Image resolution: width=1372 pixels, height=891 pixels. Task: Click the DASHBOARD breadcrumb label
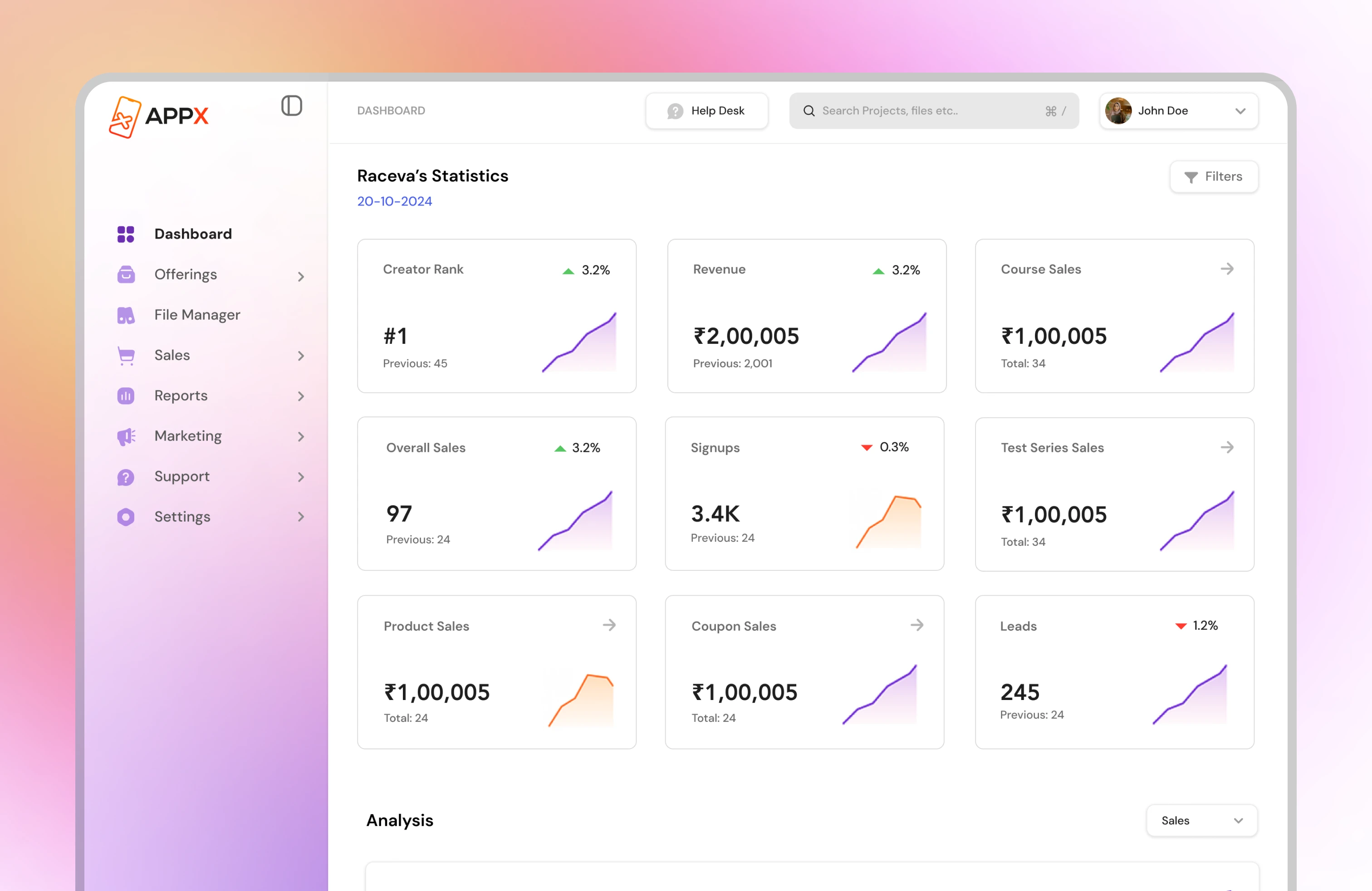click(x=391, y=111)
